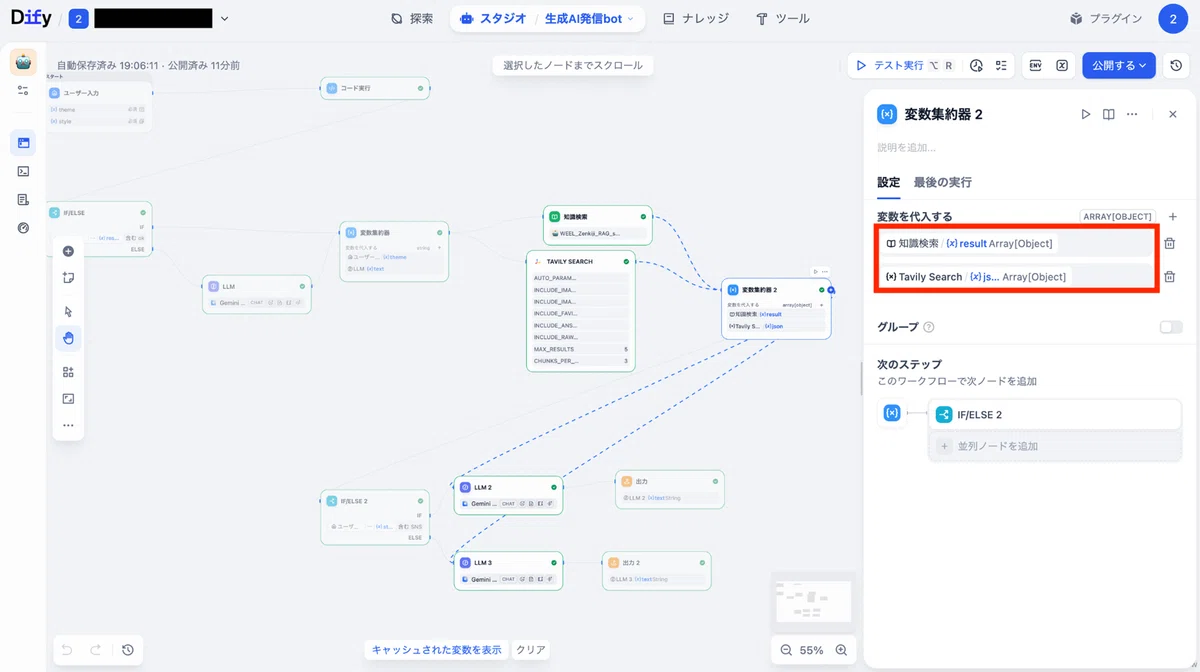The image size is (1200, 672).
Task: Open the ARRAY[OBJECT] type selector
Action: (x=1118, y=216)
